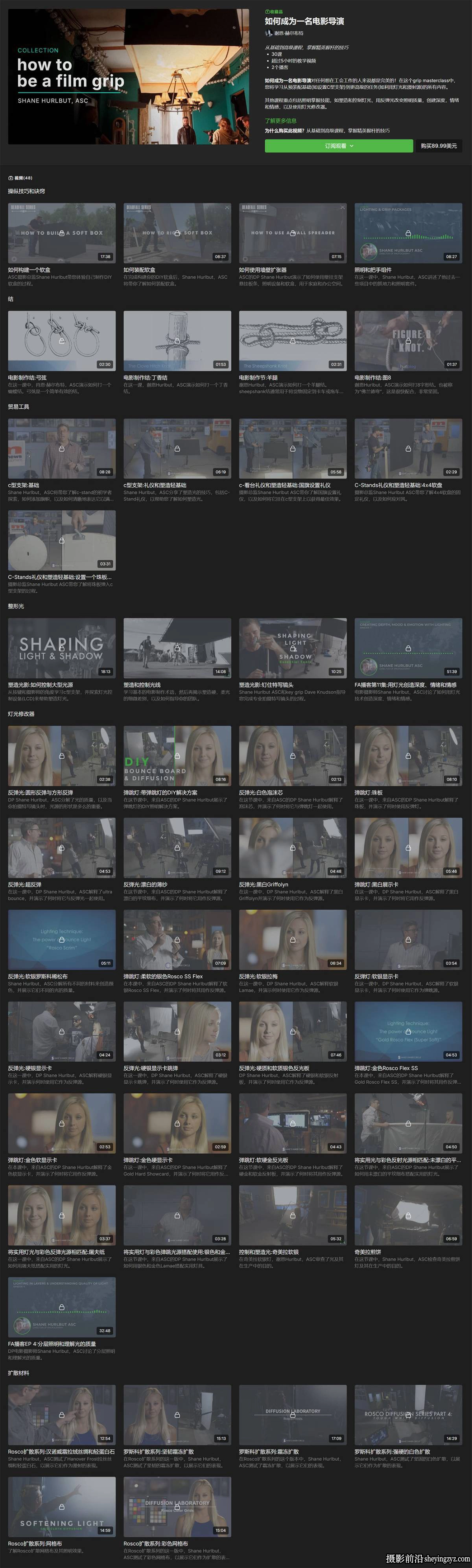
Task: Open the 弹跳灯:金色硬显示卡 thumbnail
Action: [177, 1123]
